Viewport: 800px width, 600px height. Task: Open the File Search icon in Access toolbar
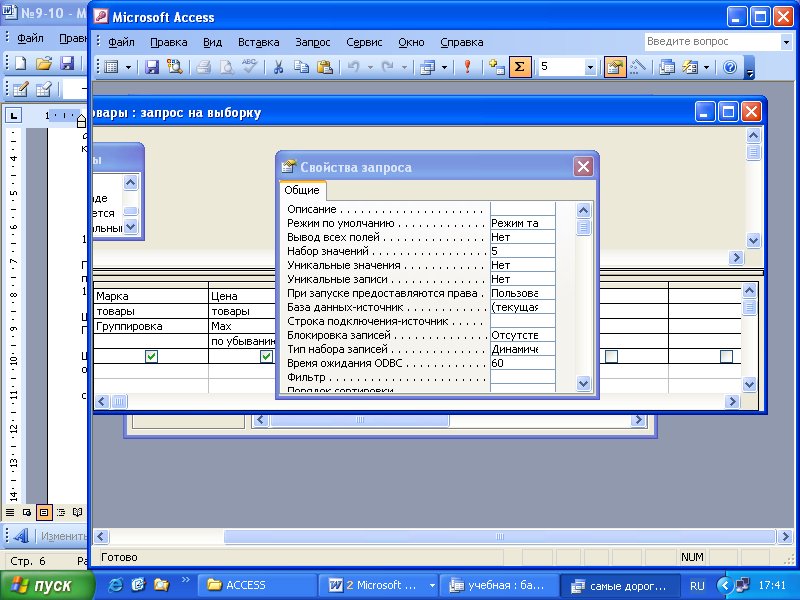[174, 67]
